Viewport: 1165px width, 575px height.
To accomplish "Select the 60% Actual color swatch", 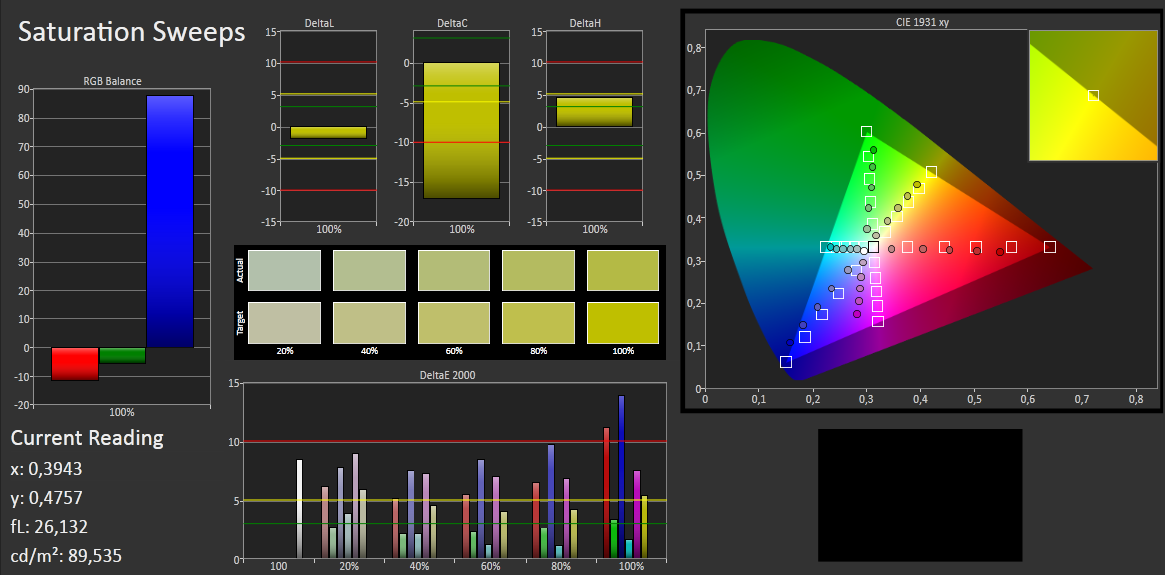I will [x=453, y=270].
